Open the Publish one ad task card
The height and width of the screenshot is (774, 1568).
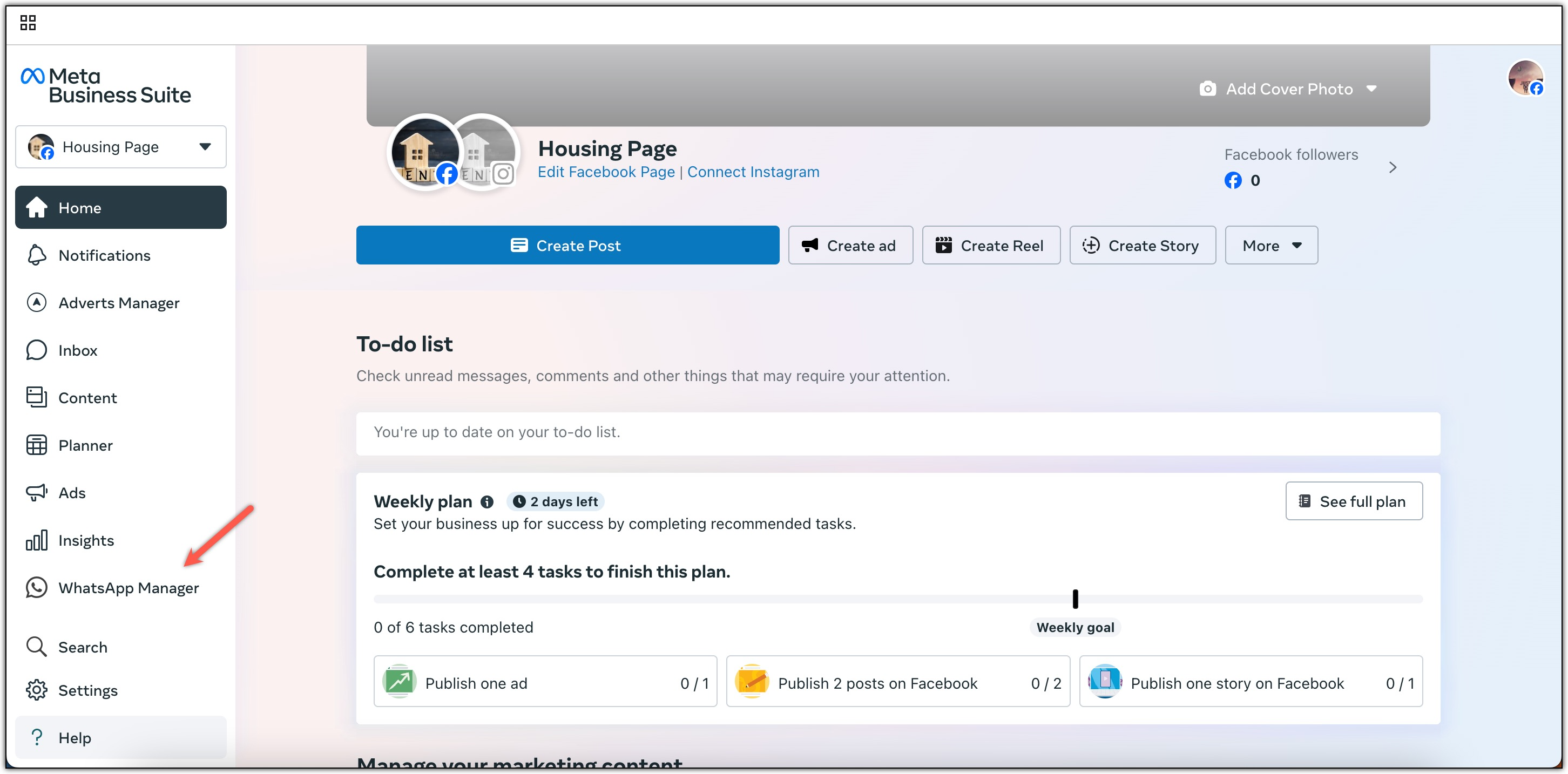coord(545,681)
